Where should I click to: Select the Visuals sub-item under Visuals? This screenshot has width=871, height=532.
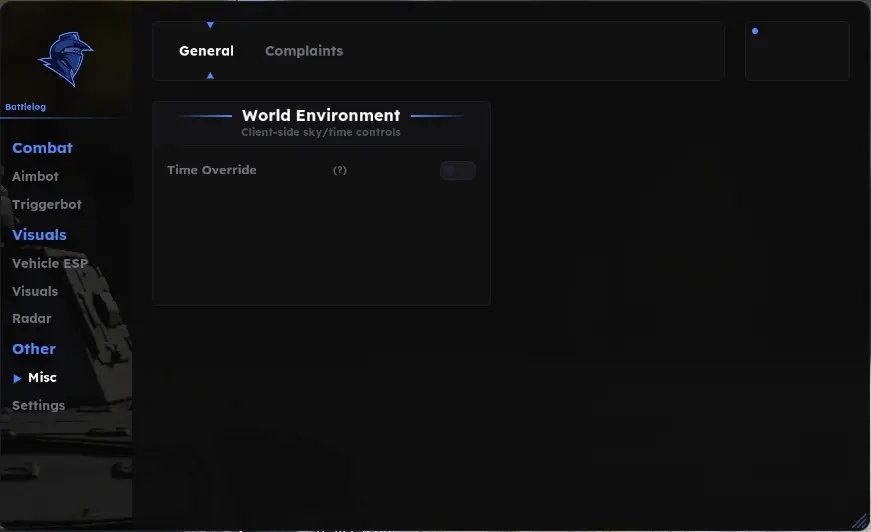(x=35, y=291)
